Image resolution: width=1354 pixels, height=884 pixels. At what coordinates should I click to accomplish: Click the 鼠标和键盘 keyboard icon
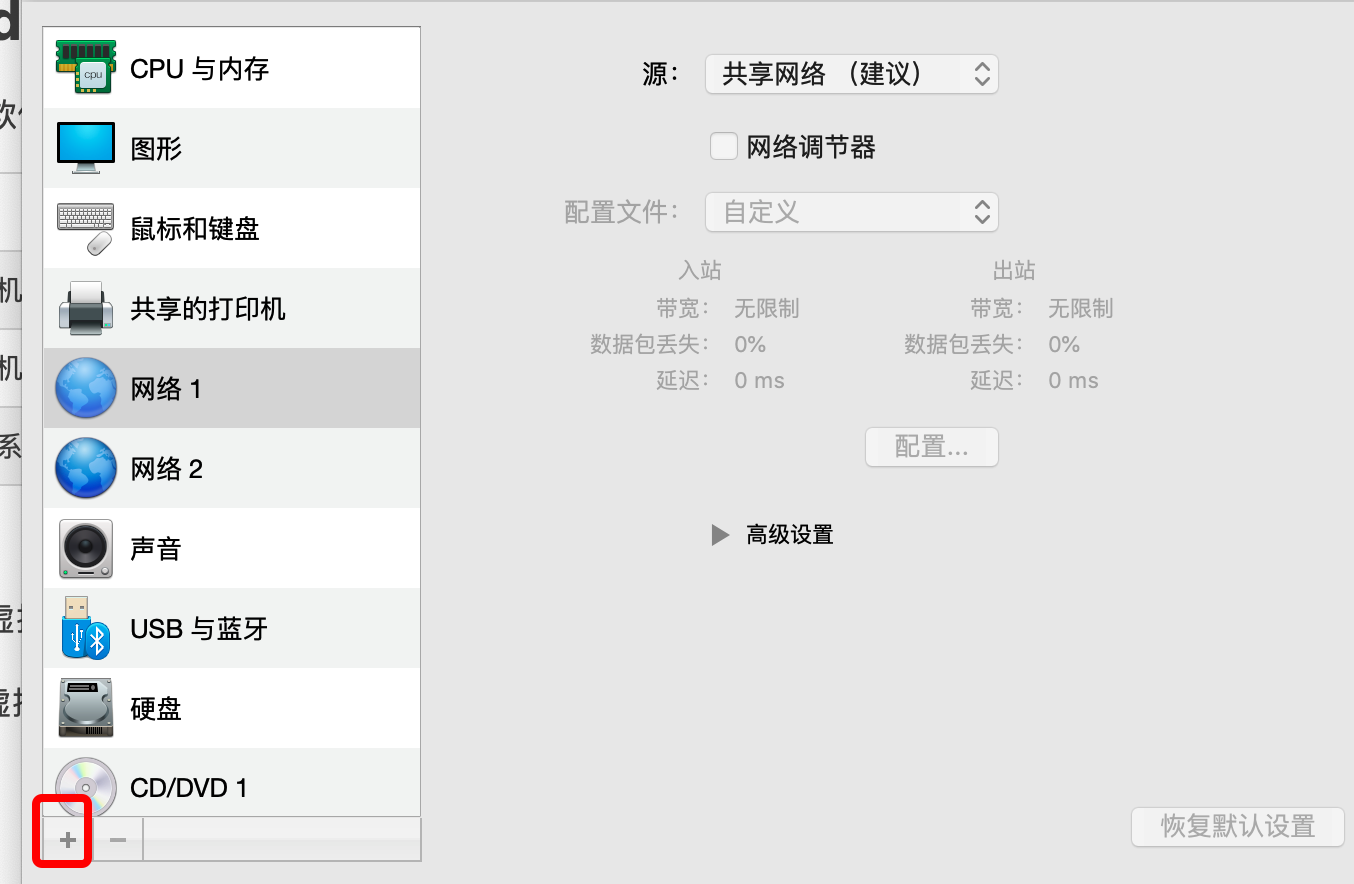click(85, 227)
